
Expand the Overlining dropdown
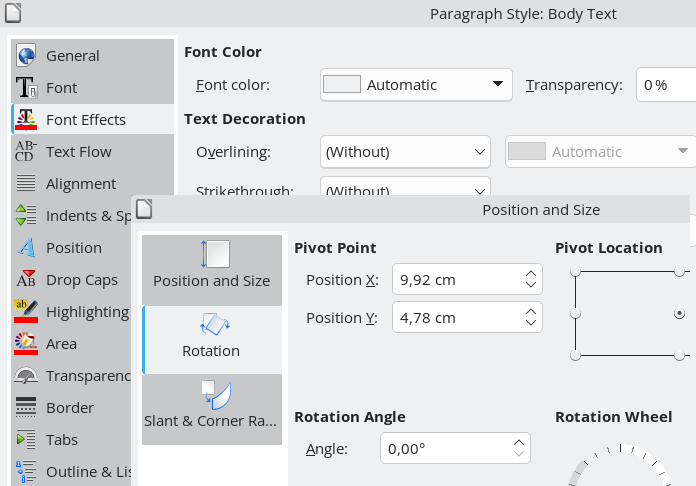tap(405, 152)
